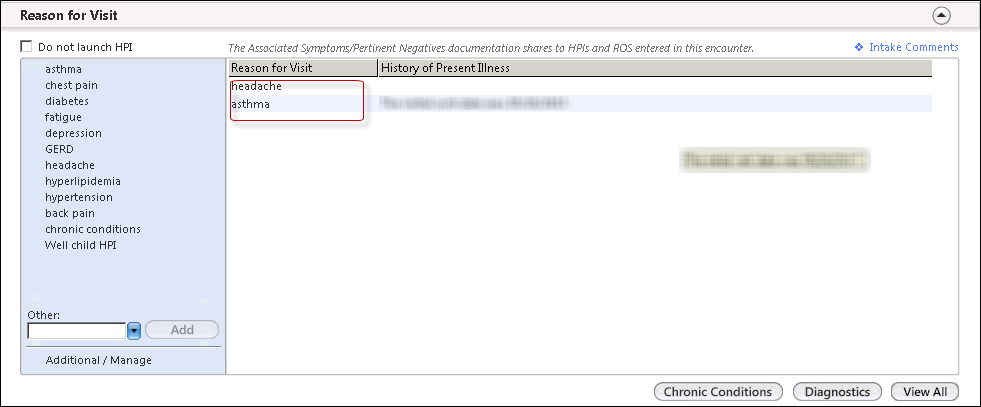981x407 pixels.
Task: Select chest pain from the reason list
Action: pyautogui.click(x=71, y=85)
